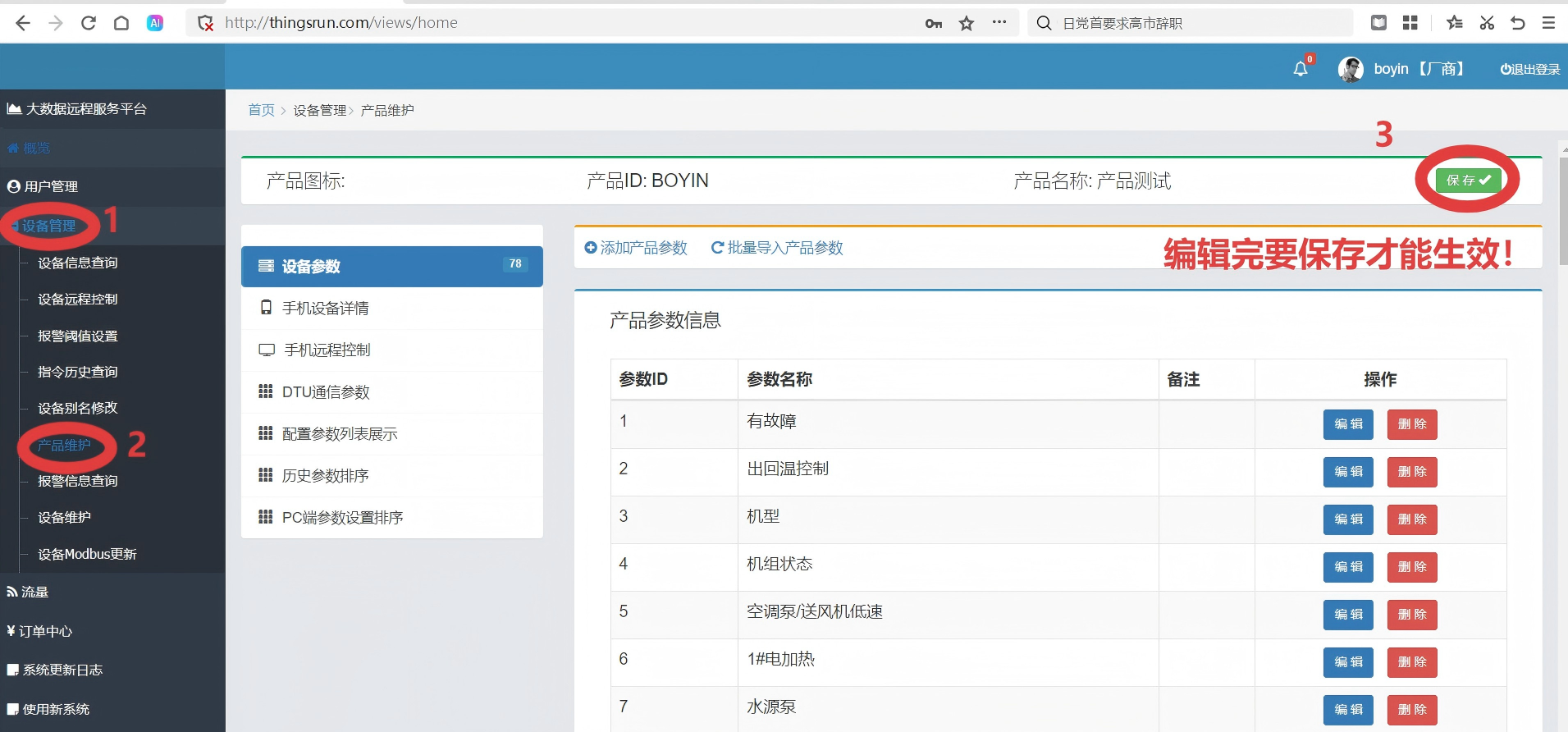
Task: Delete the 机型 parameter row
Action: [x=1411, y=519]
